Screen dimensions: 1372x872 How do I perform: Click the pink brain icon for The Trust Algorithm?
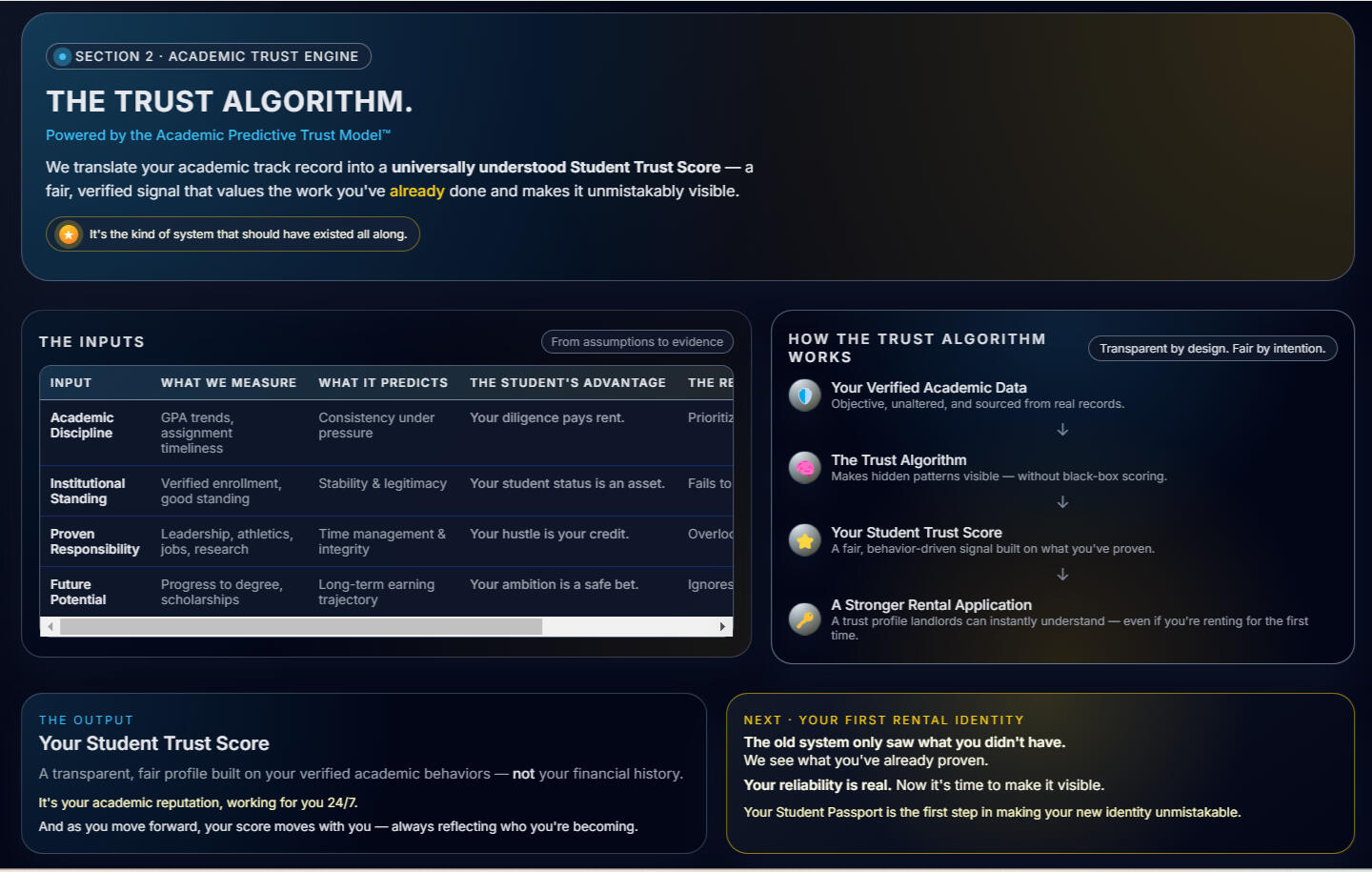tap(805, 467)
